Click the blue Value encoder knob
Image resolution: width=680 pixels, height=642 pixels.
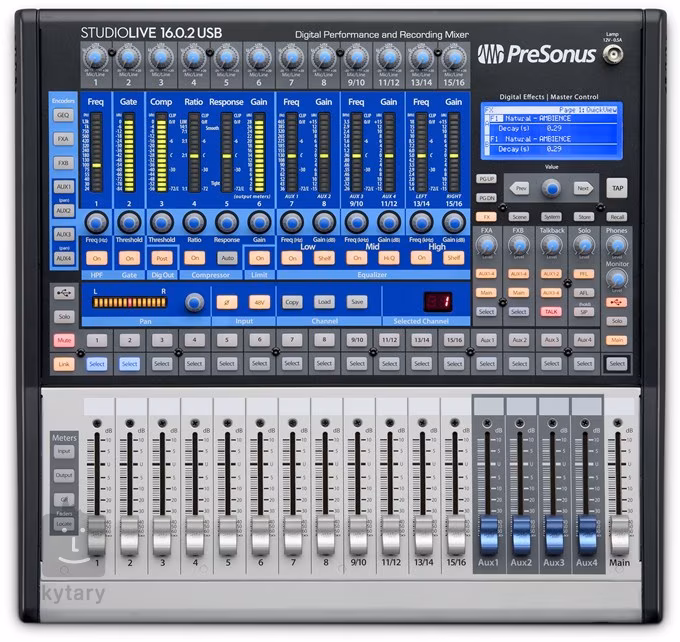[551, 188]
